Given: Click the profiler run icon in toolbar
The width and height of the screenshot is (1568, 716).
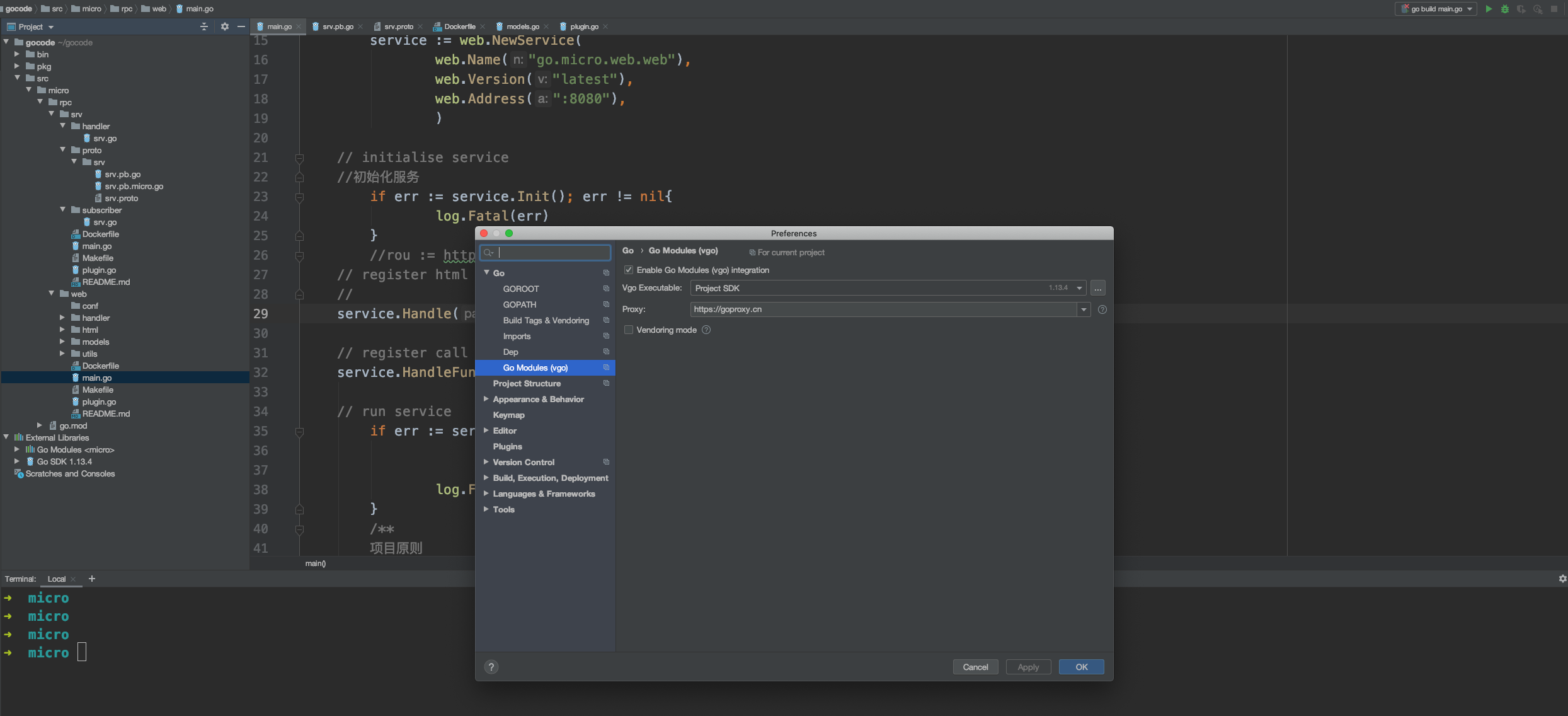Looking at the screenshot, I should 1538,9.
